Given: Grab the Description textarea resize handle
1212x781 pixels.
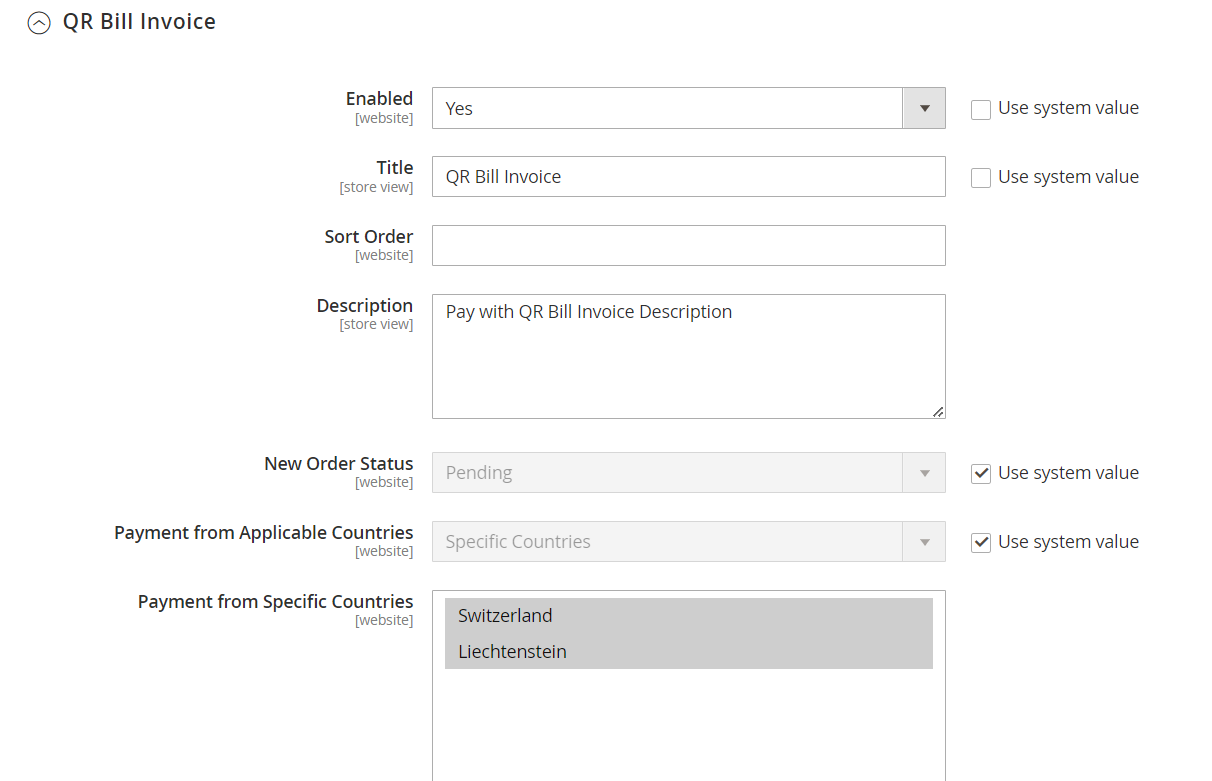Looking at the screenshot, I should point(937,411).
